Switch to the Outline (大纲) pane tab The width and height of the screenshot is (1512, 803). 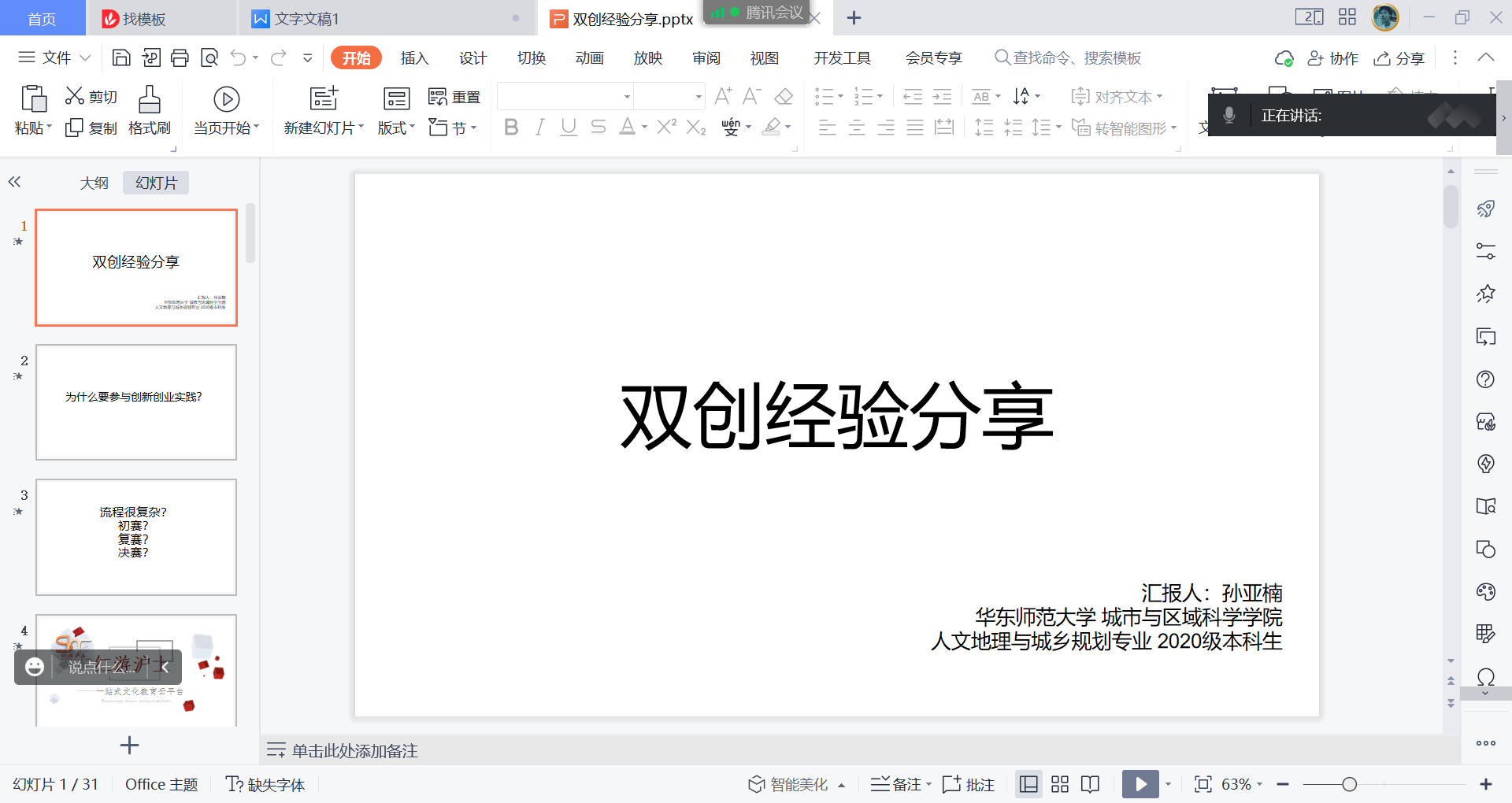[x=94, y=183]
